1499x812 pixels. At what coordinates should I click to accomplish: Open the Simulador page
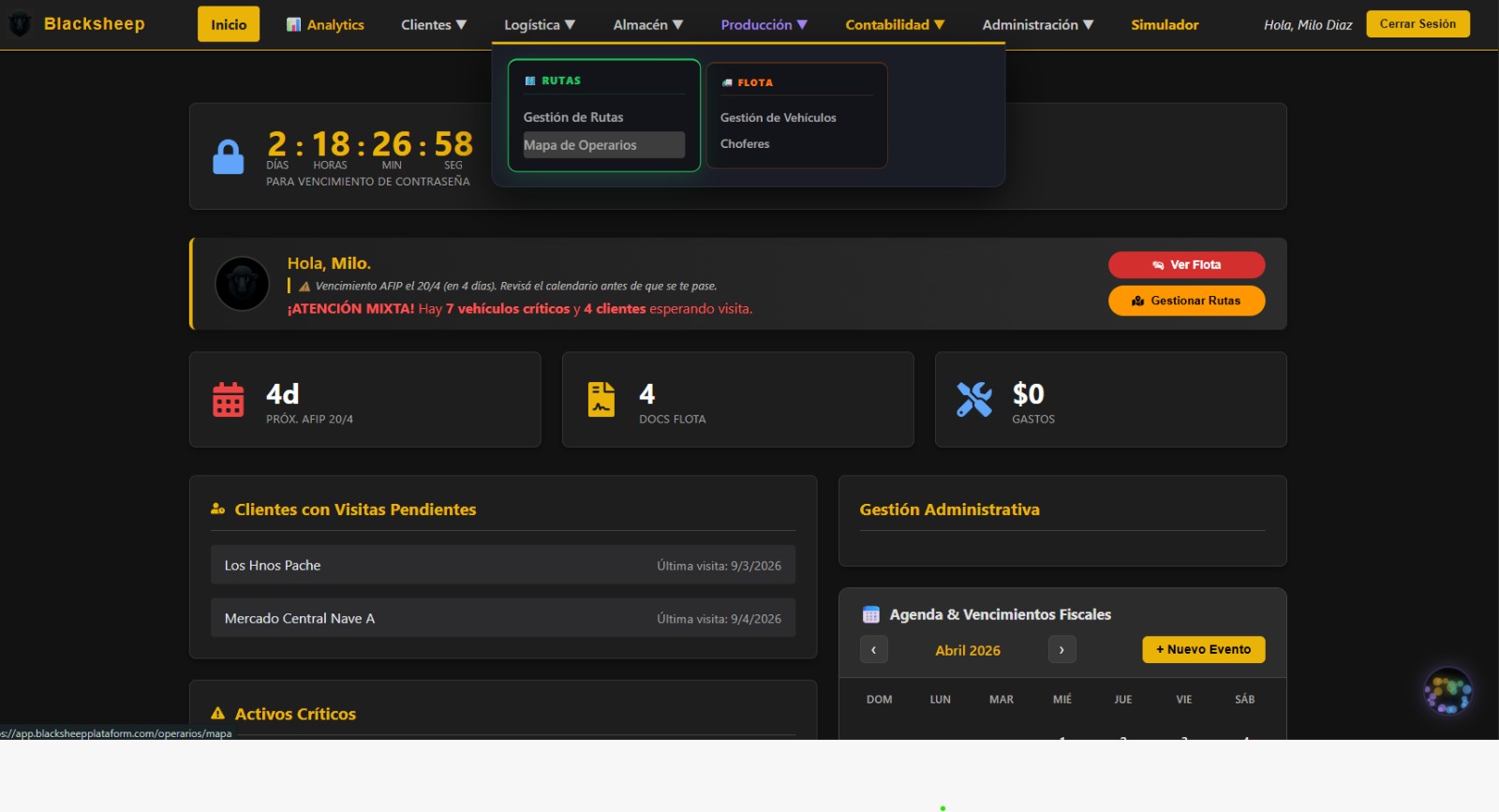pyautogui.click(x=1165, y=25)
